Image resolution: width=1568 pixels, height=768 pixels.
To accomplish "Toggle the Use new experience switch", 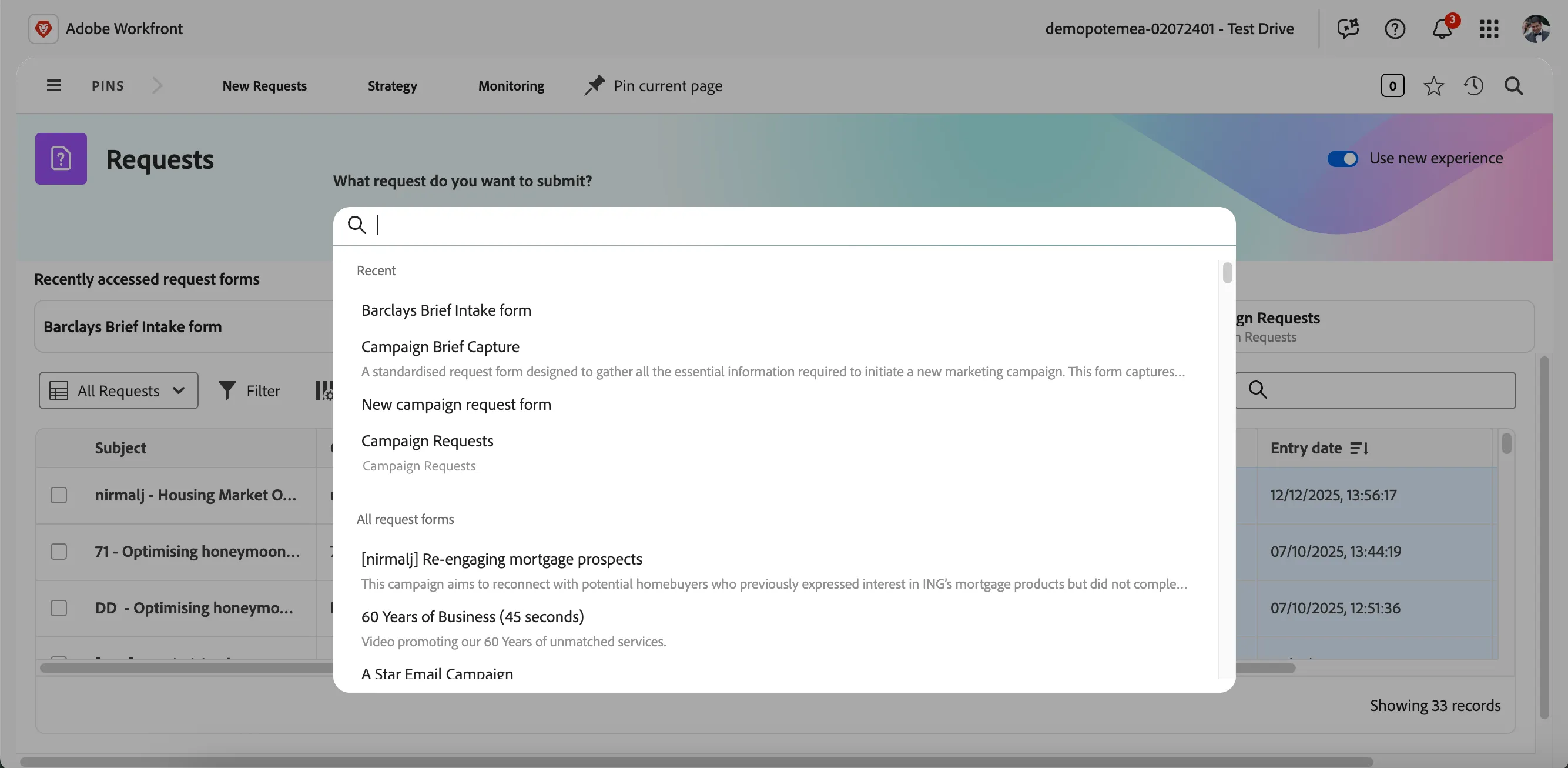I will coord(1342,158).
